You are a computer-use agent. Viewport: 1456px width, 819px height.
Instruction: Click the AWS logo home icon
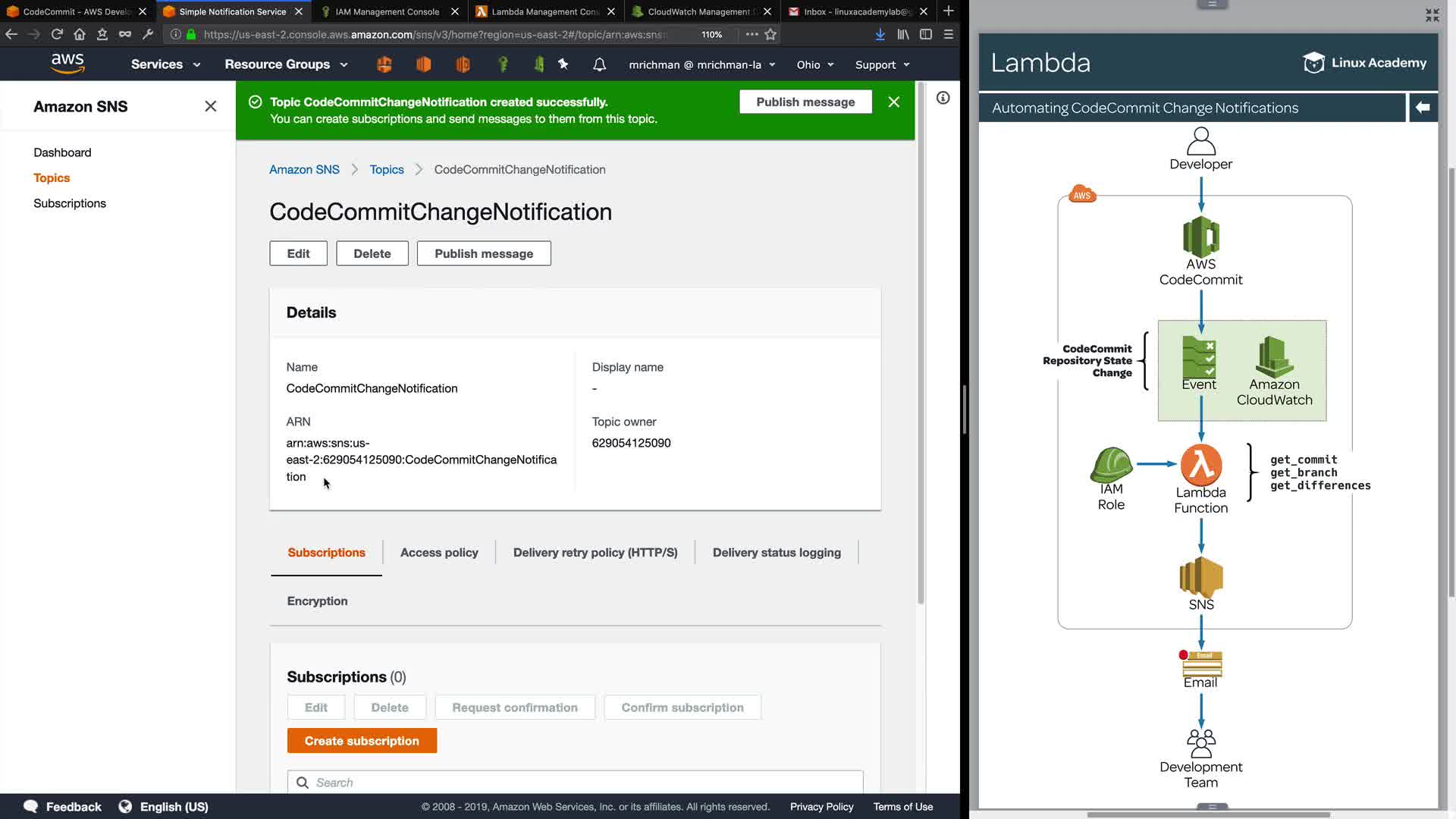[x=67, y=64]
